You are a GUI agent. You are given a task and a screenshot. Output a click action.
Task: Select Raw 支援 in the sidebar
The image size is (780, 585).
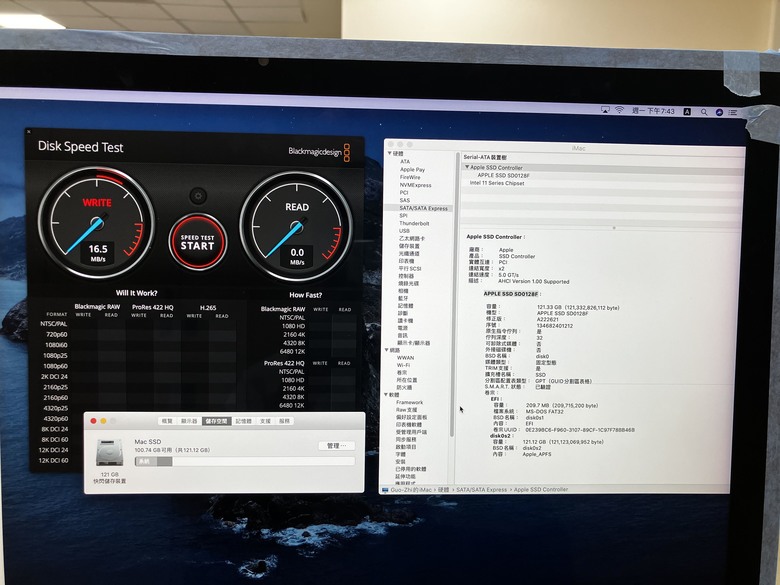(406, 410)
